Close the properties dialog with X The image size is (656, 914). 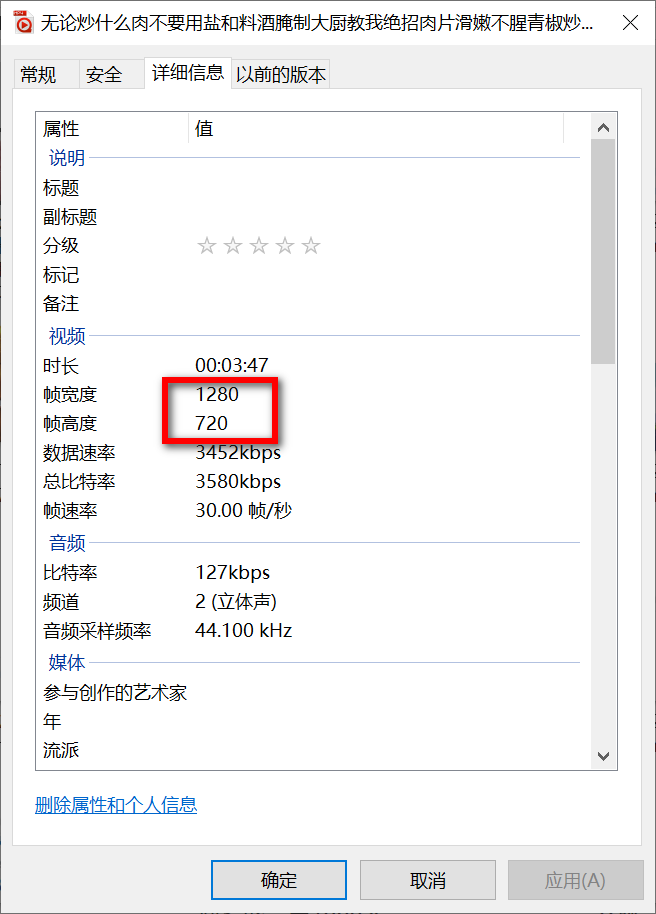pyautogui.click(x=630, y=23)
